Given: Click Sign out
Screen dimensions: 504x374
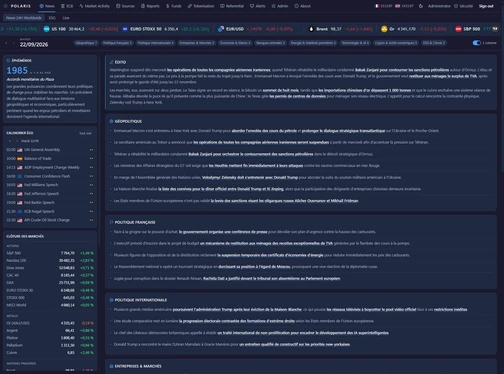Looking at the screenshot, I should click(486, 6).
